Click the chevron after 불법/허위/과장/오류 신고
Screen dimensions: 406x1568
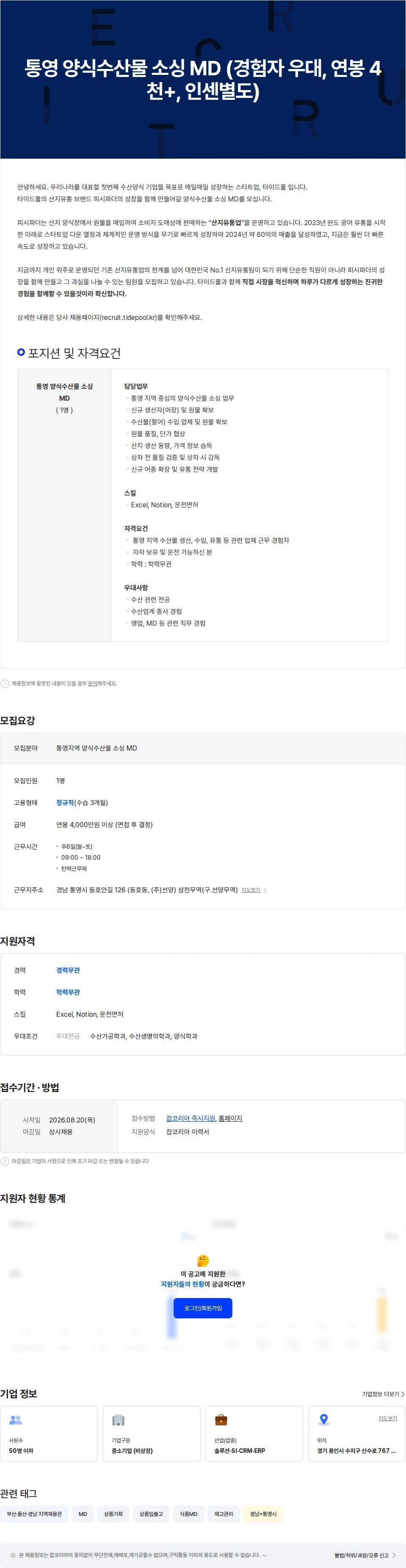click(394, 1554)
